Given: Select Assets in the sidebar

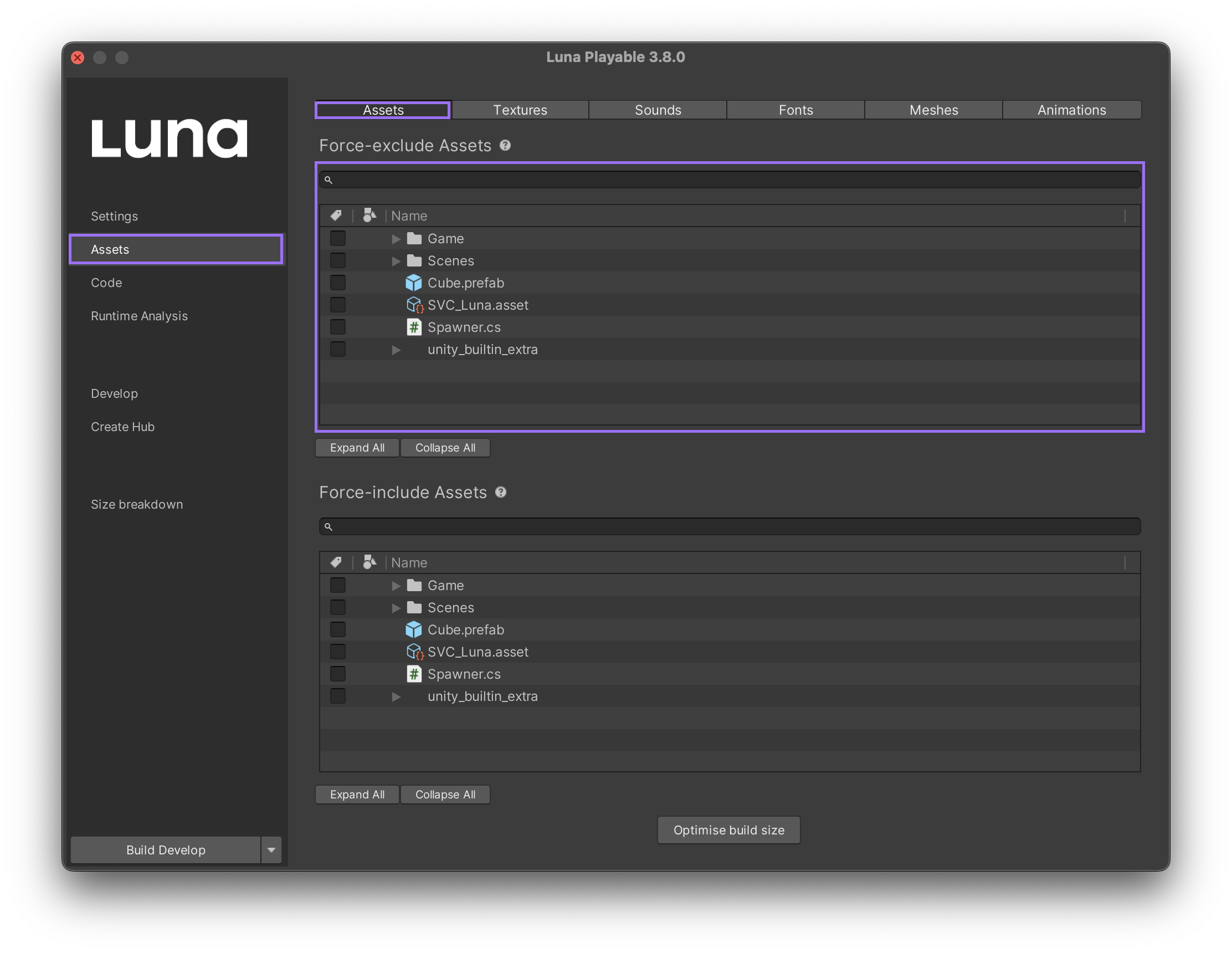Looking at the screenshot, I should point(176,249).
